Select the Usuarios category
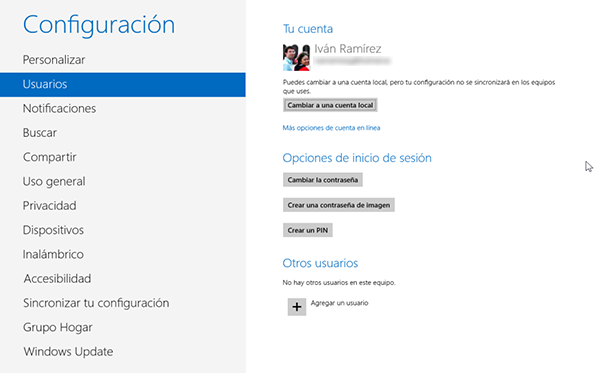 point(122,85)
